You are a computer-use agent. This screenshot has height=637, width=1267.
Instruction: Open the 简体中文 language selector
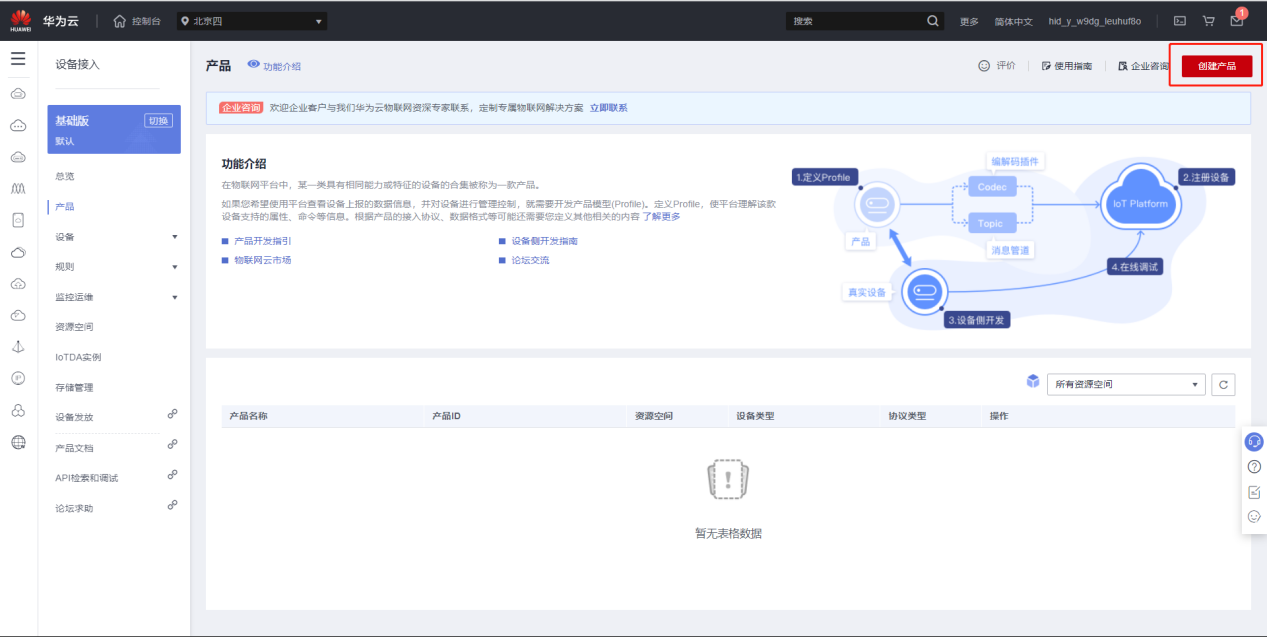1013,21
